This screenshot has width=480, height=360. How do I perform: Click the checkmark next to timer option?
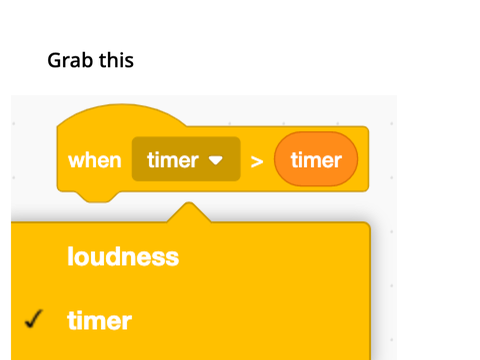click(34, 319)
